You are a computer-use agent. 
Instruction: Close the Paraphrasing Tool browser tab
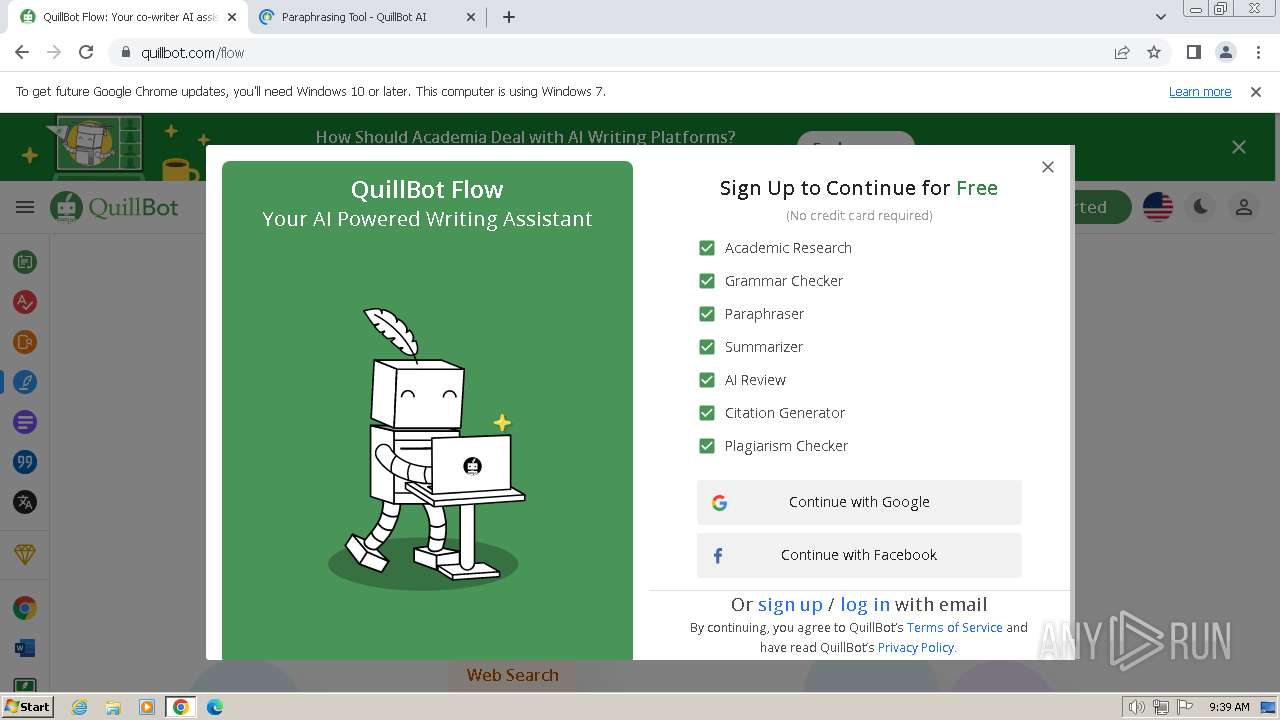[x=472, y=17]
